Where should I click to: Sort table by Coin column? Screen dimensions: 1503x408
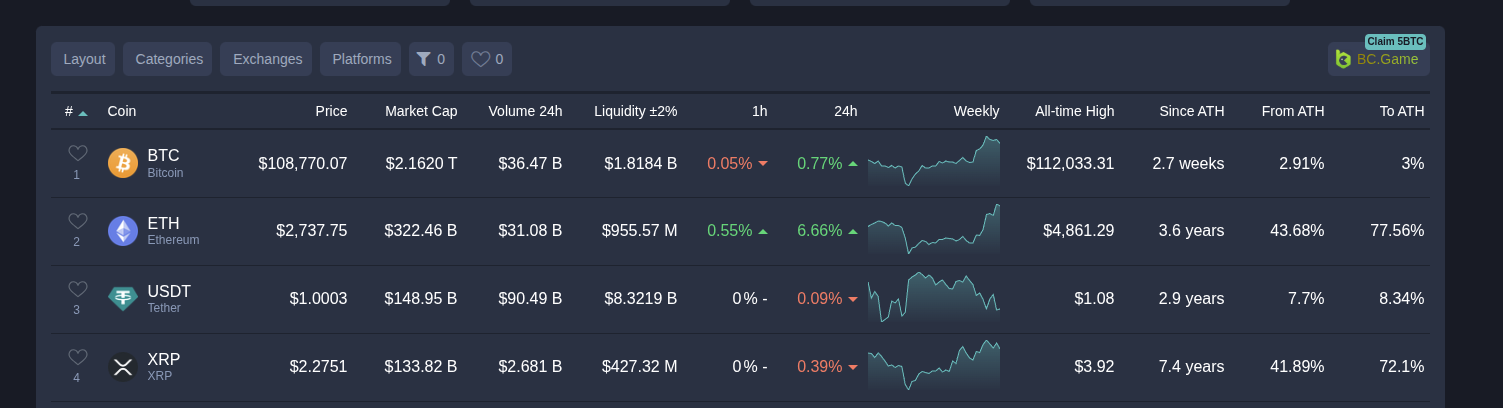point(122,111)
